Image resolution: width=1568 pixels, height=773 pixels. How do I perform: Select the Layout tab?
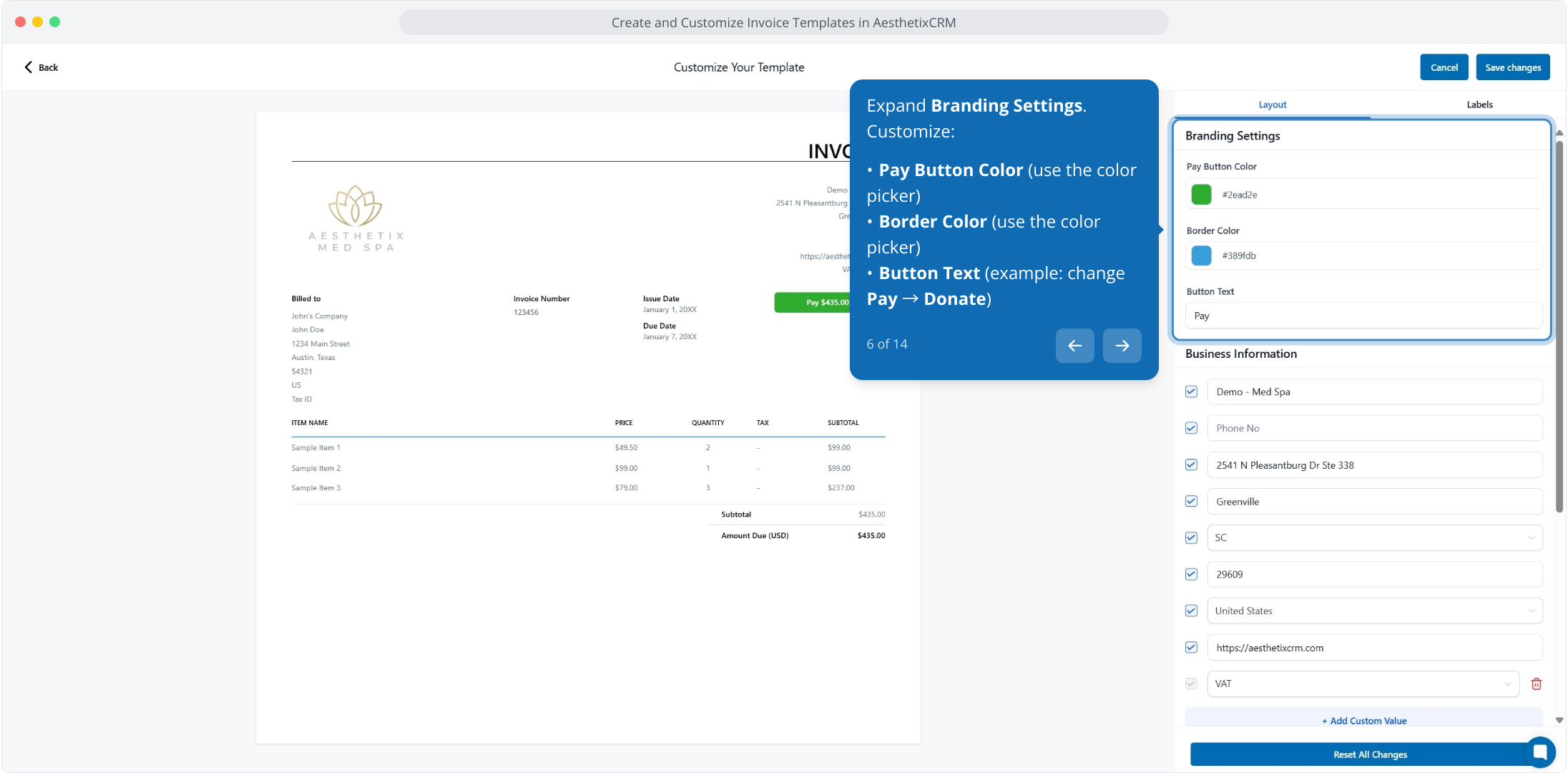pyautogui.click(x=1272, y=104)
